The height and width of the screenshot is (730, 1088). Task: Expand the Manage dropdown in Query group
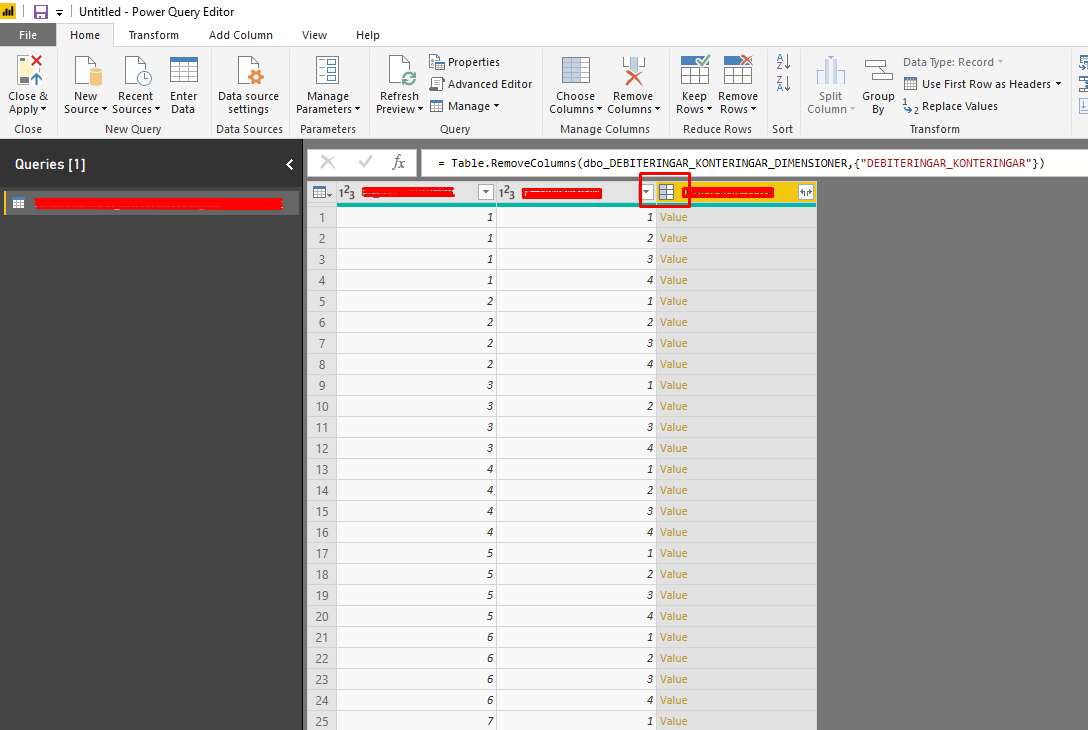(497, 106)
